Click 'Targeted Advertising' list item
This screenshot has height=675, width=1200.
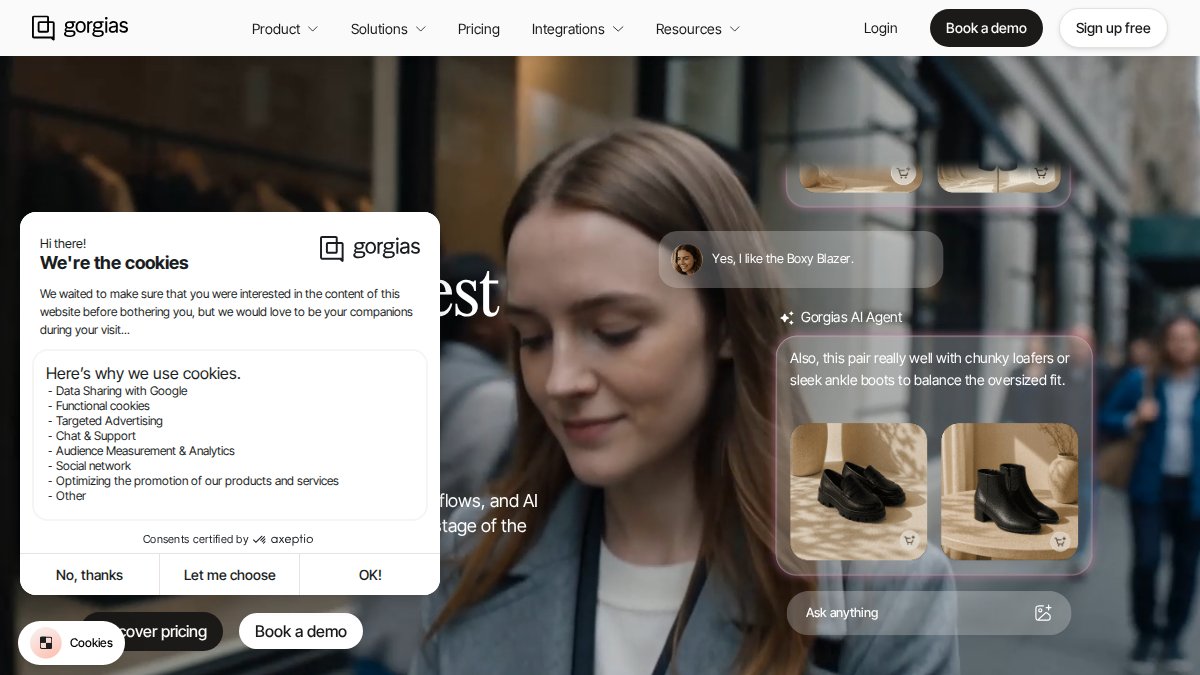(x=109, y=421)
